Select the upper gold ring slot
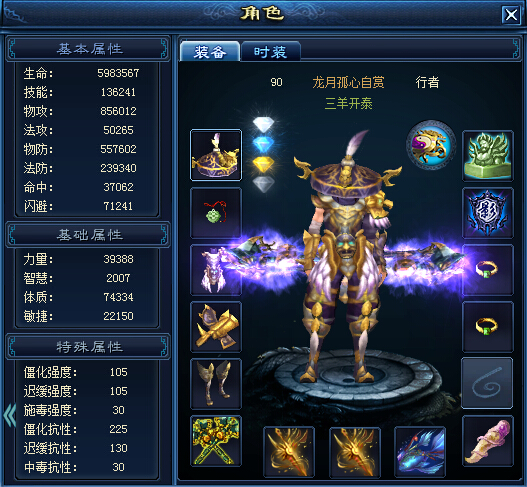Image resolution: width=527 pixels, height=487 pixels. click(488, 270)
